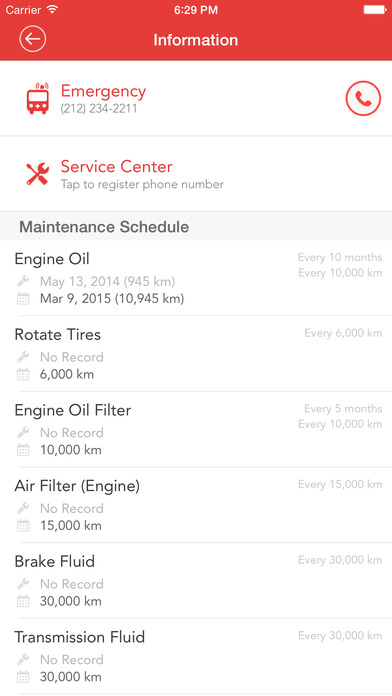392x696 pixels.
Task: Select the Rotate Tires entry
Action: [x=196, y=354]
